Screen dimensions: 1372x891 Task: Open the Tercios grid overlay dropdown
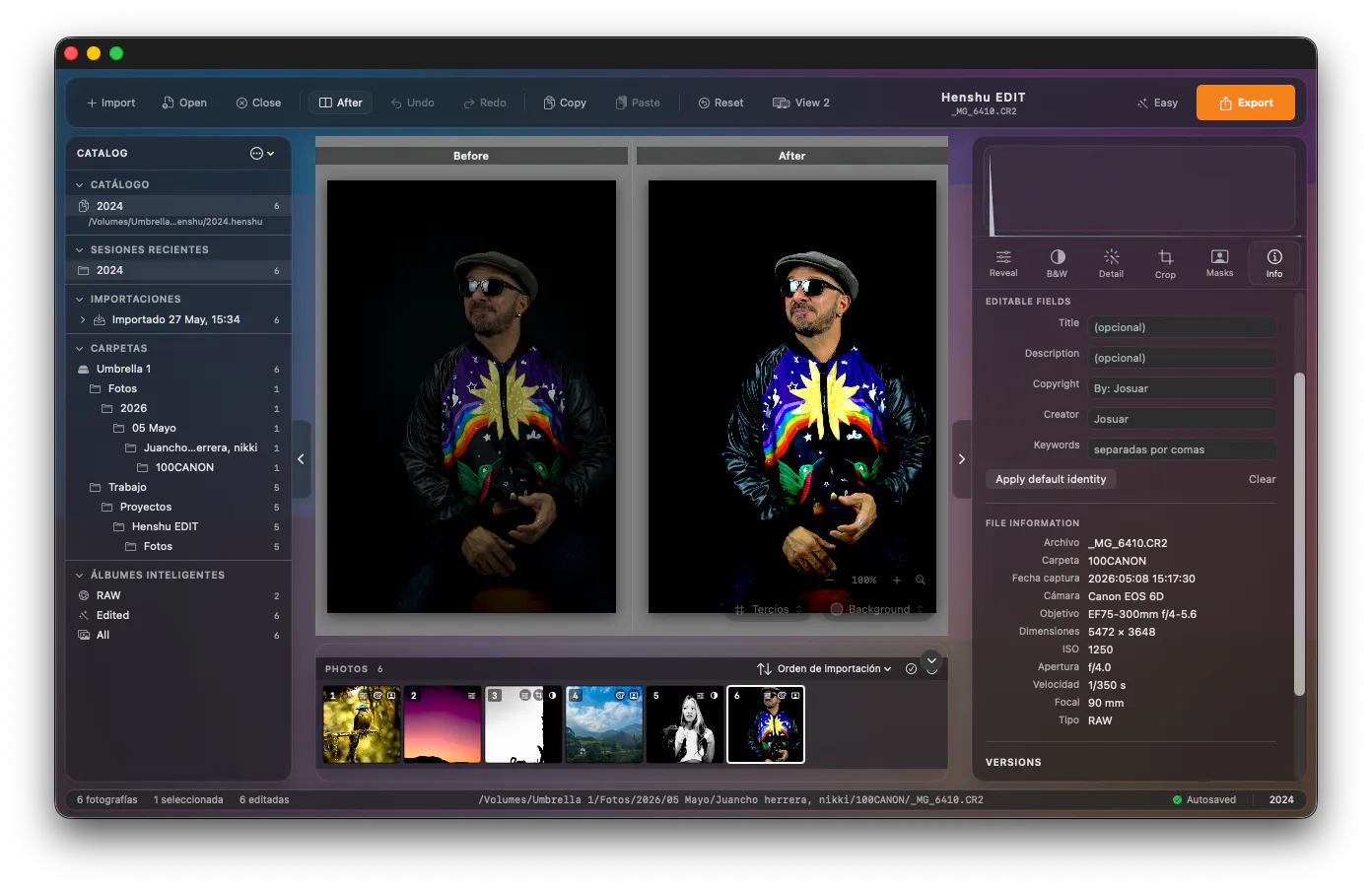tap(769, 610)
